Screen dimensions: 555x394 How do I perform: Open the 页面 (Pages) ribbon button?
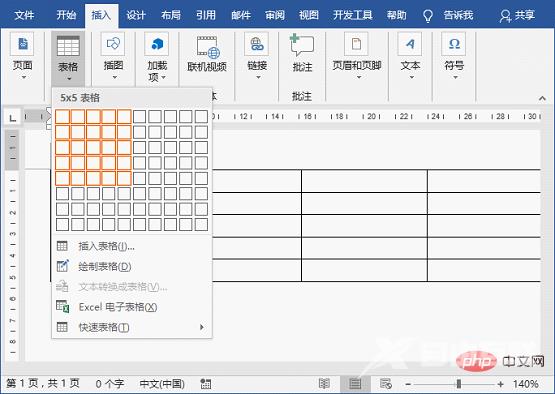22,56
